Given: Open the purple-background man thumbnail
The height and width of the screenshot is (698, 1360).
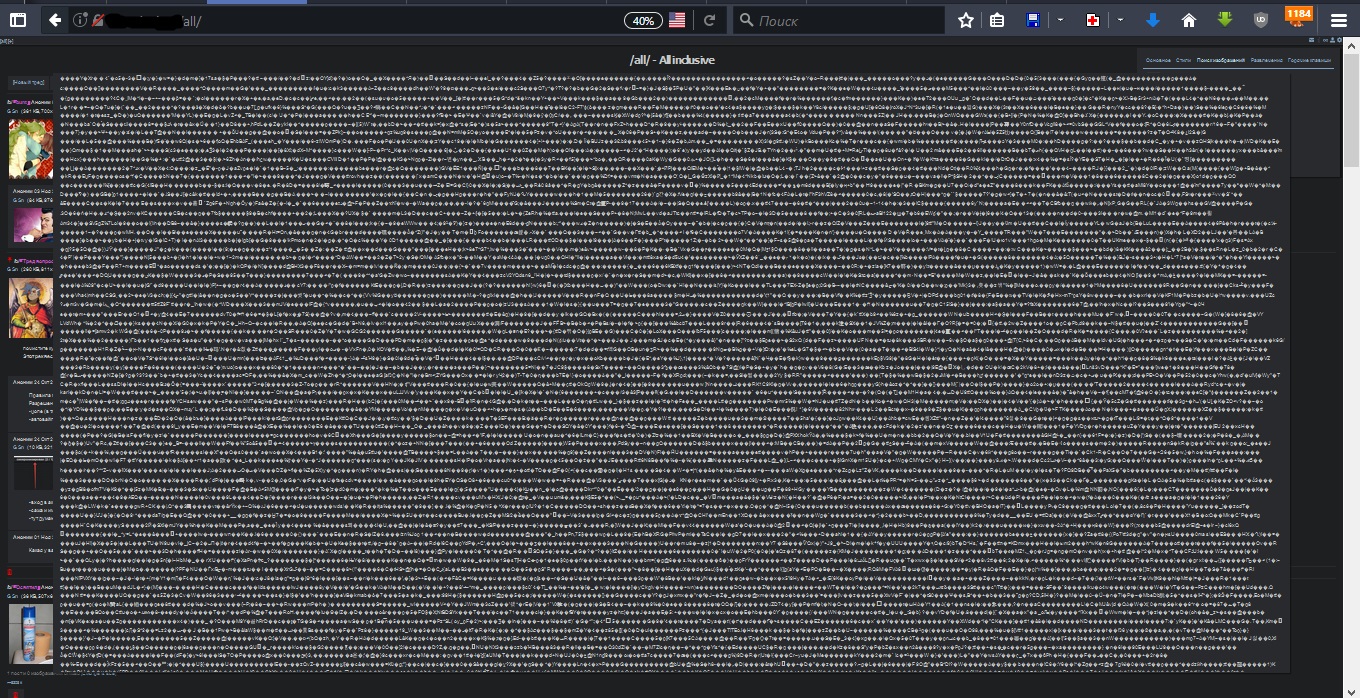Looking at the screenshot, I should [34, 224].
